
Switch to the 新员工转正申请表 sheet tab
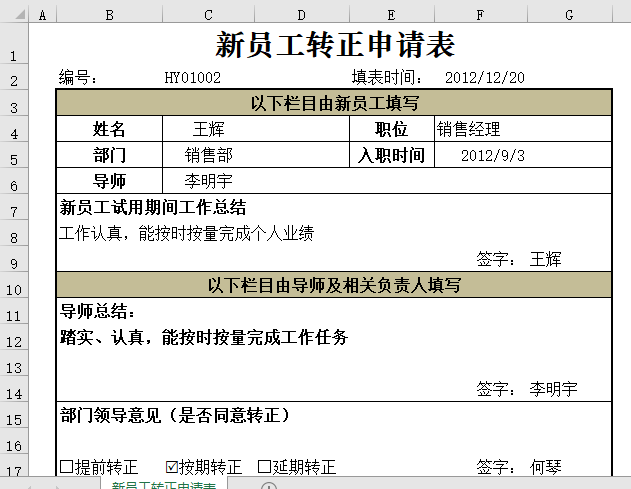(x=163, y=485)
